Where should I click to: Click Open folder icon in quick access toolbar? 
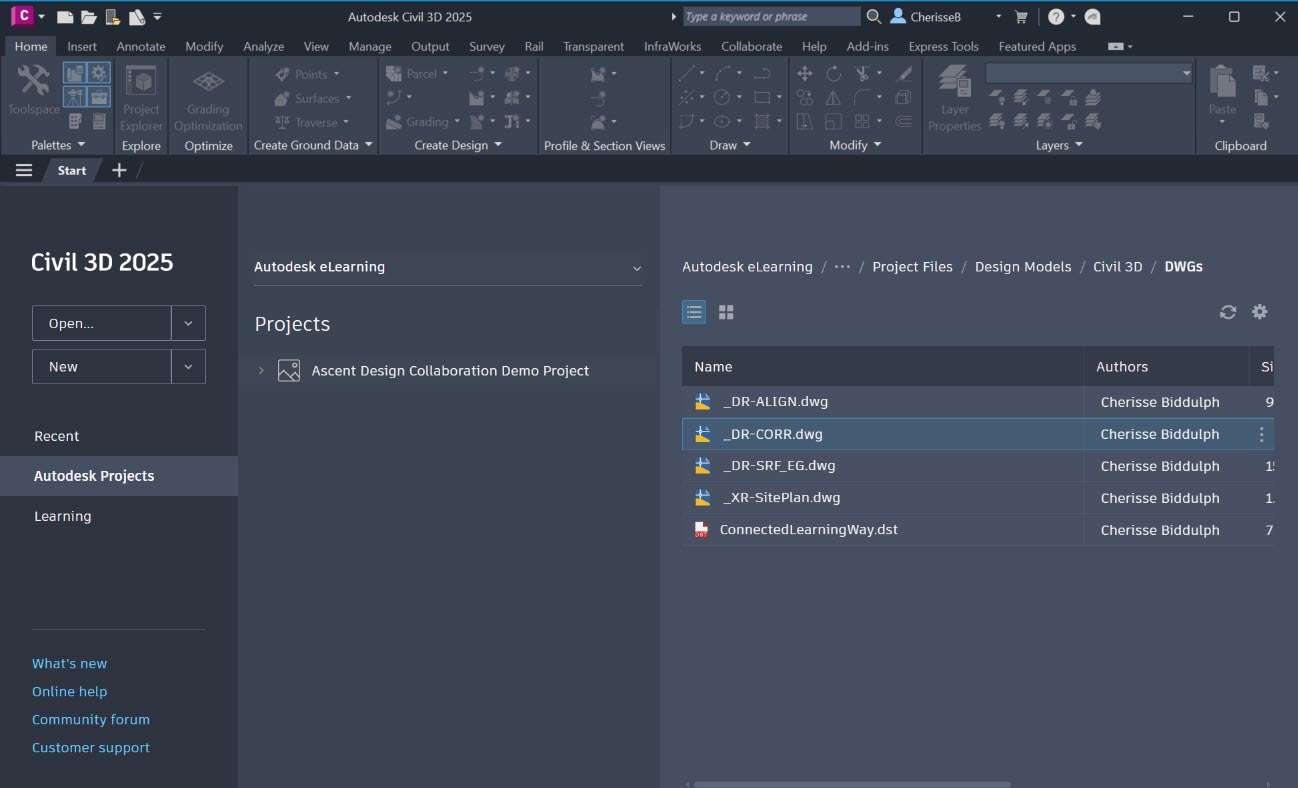89,17
